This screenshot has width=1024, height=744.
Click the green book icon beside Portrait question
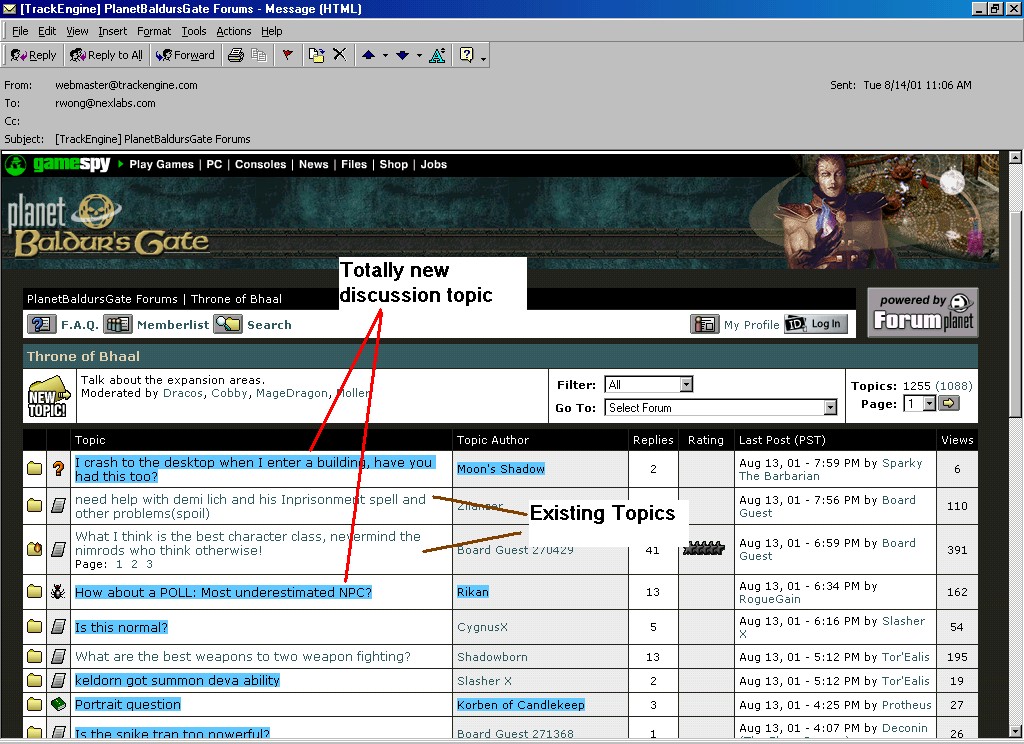58,704
